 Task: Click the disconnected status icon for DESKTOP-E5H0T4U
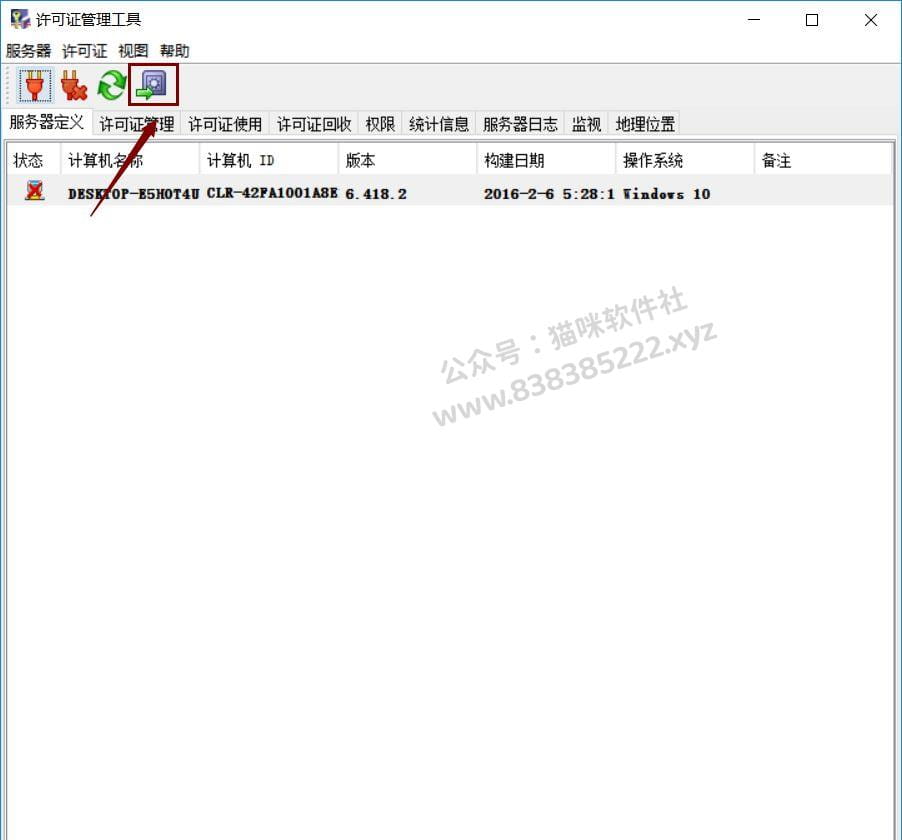(x=35, y=190)
